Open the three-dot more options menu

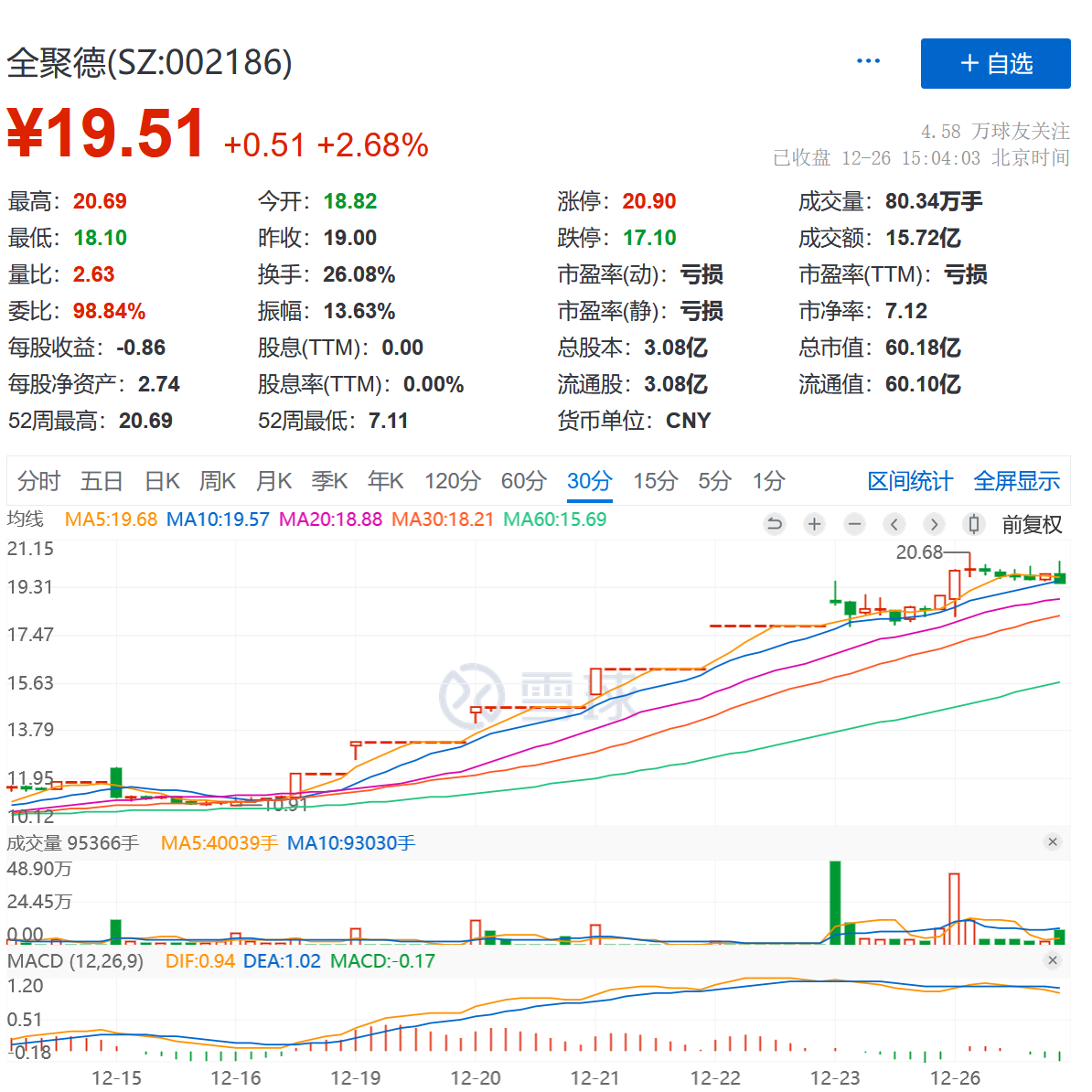click(x=868, y=61)
